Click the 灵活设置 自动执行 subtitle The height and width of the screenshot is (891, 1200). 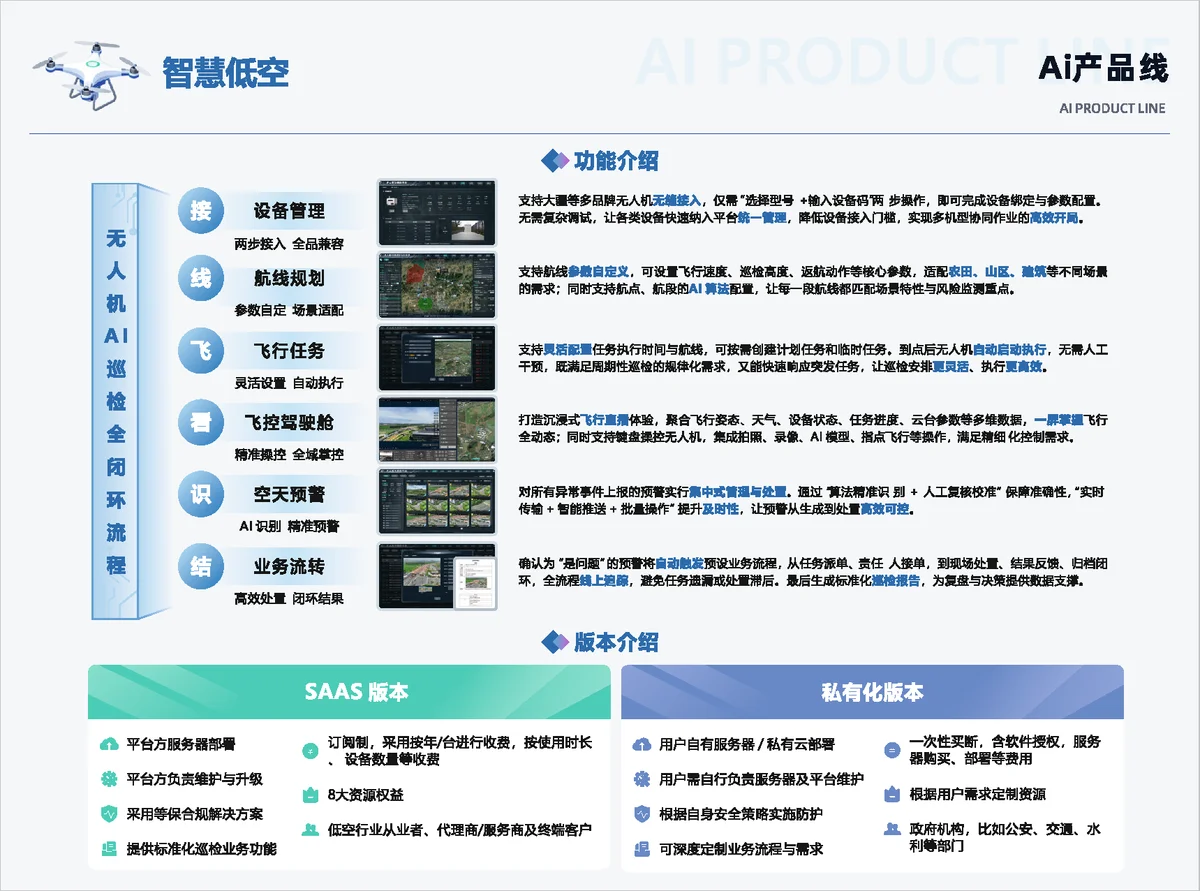[x=289, y=383]
